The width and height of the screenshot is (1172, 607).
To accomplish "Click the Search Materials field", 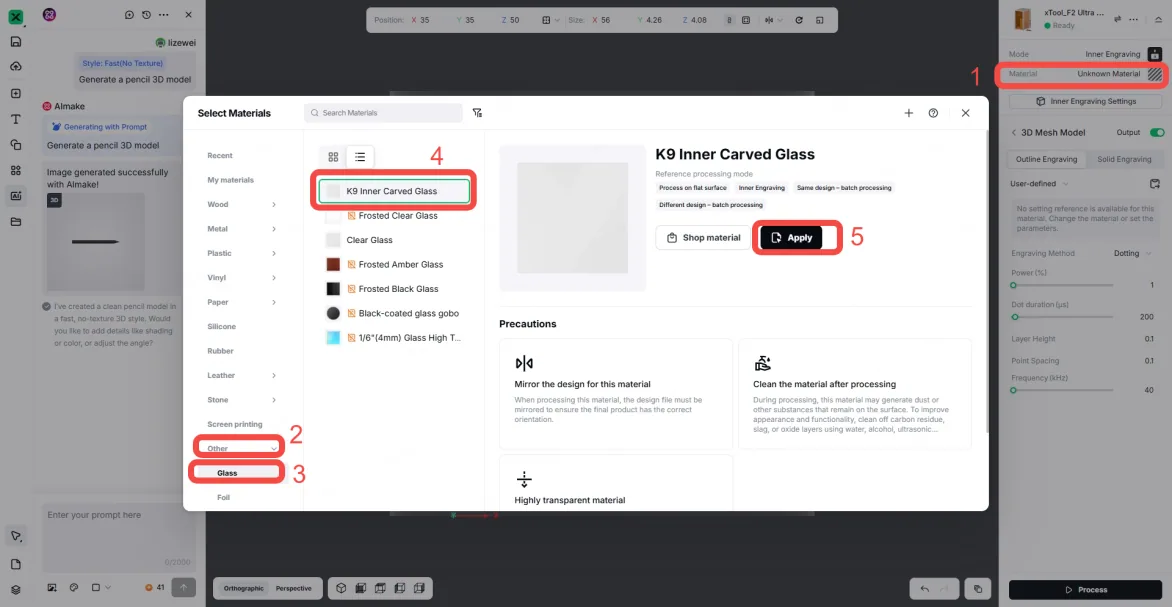I will pos(383,113).
